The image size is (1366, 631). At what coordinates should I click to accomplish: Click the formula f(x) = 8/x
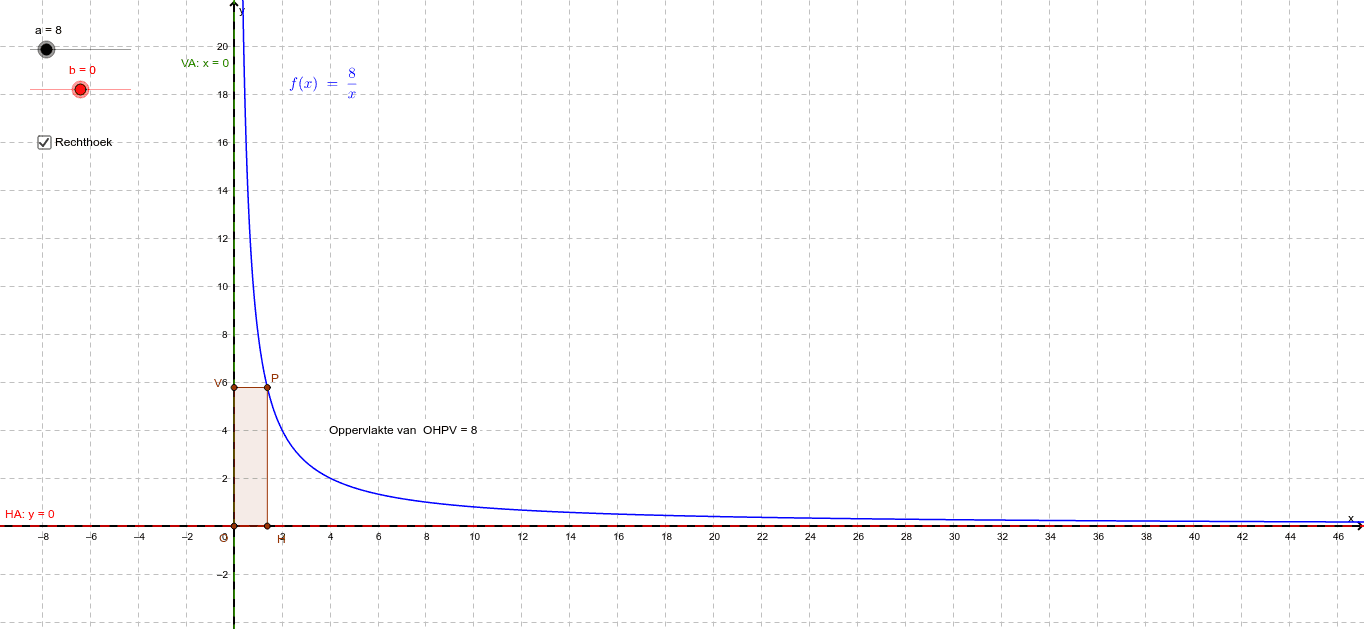323,83
